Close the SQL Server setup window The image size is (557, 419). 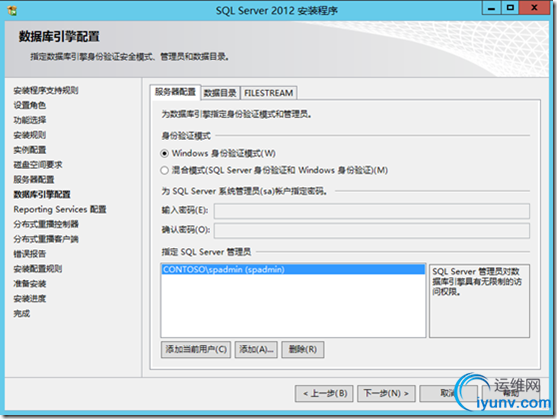[534, 8]
